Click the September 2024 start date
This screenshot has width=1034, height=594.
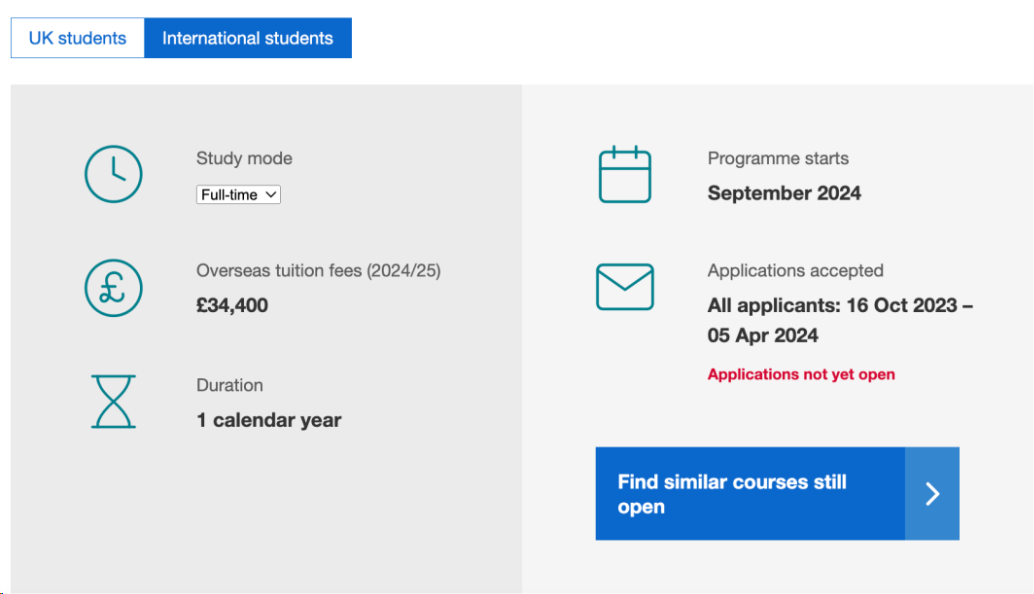[x=784, y=193]
